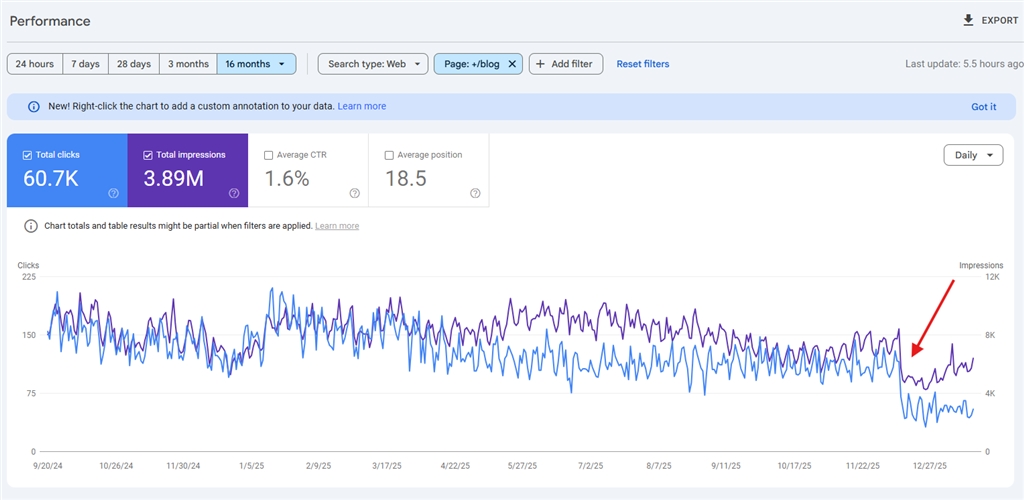Uncheck the Total impressions checkbox
Image resolution: width=1024 pixels, height=500 pixels.
click(x=148, y=155)
